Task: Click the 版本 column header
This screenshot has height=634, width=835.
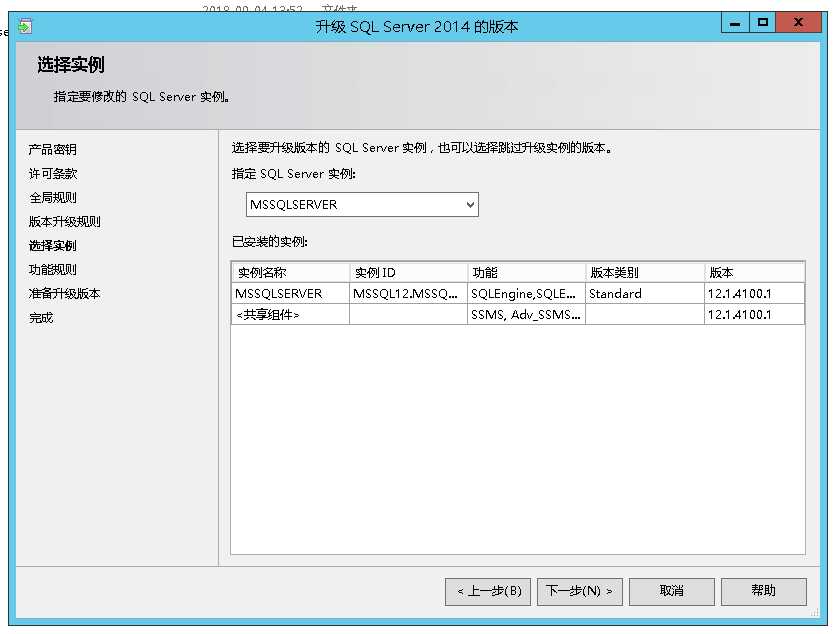Action: 755,273
